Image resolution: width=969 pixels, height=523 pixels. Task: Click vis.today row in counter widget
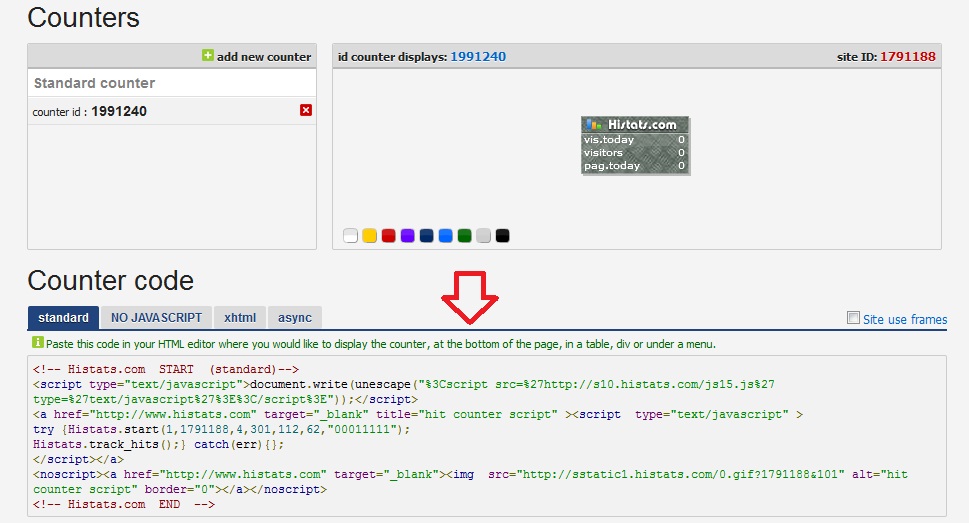[x=635, y=140]
